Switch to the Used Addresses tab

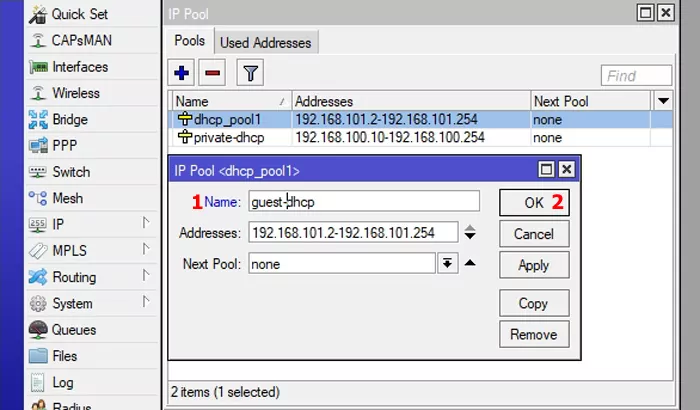(x=266, y=42)
